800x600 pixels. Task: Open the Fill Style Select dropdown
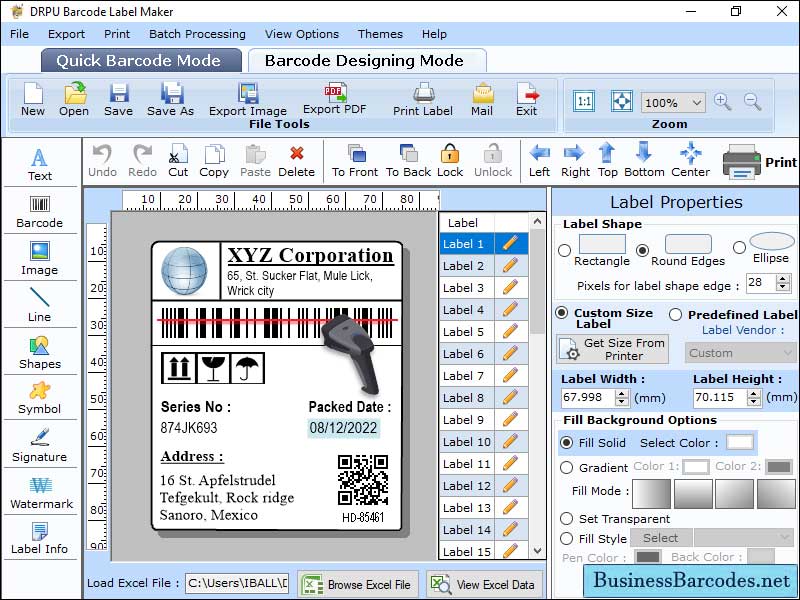[660, 538]
